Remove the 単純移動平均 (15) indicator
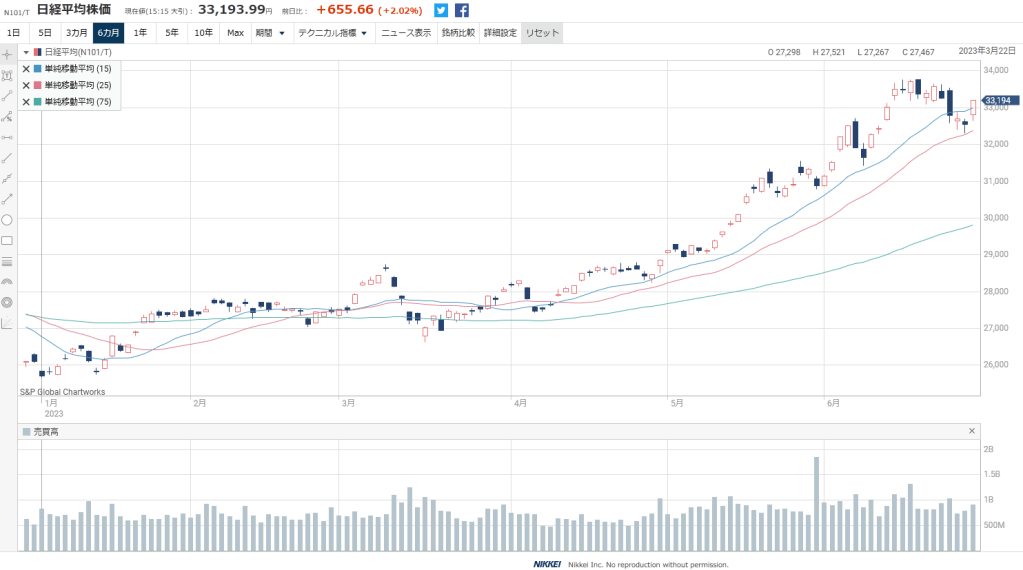 pos(26,69)
